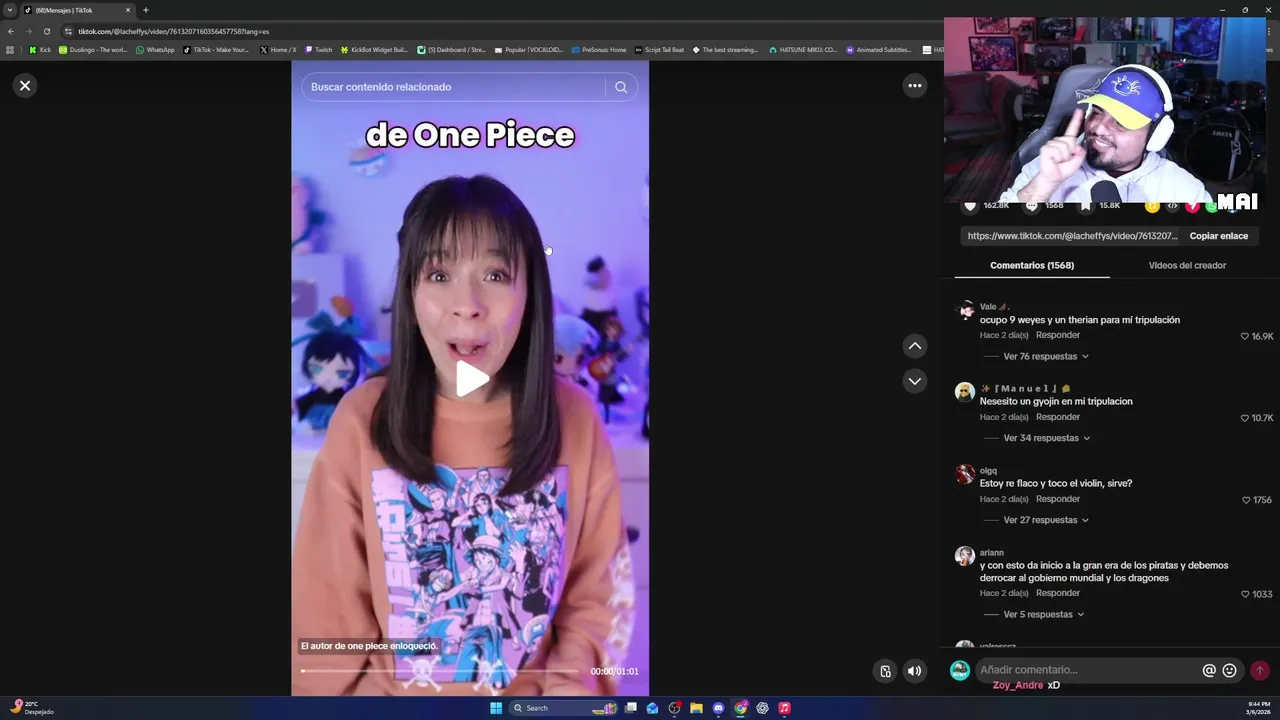Open Manuel's profile avatar
The width and height of the screenshot is (1280, 720).
[965, 392]
